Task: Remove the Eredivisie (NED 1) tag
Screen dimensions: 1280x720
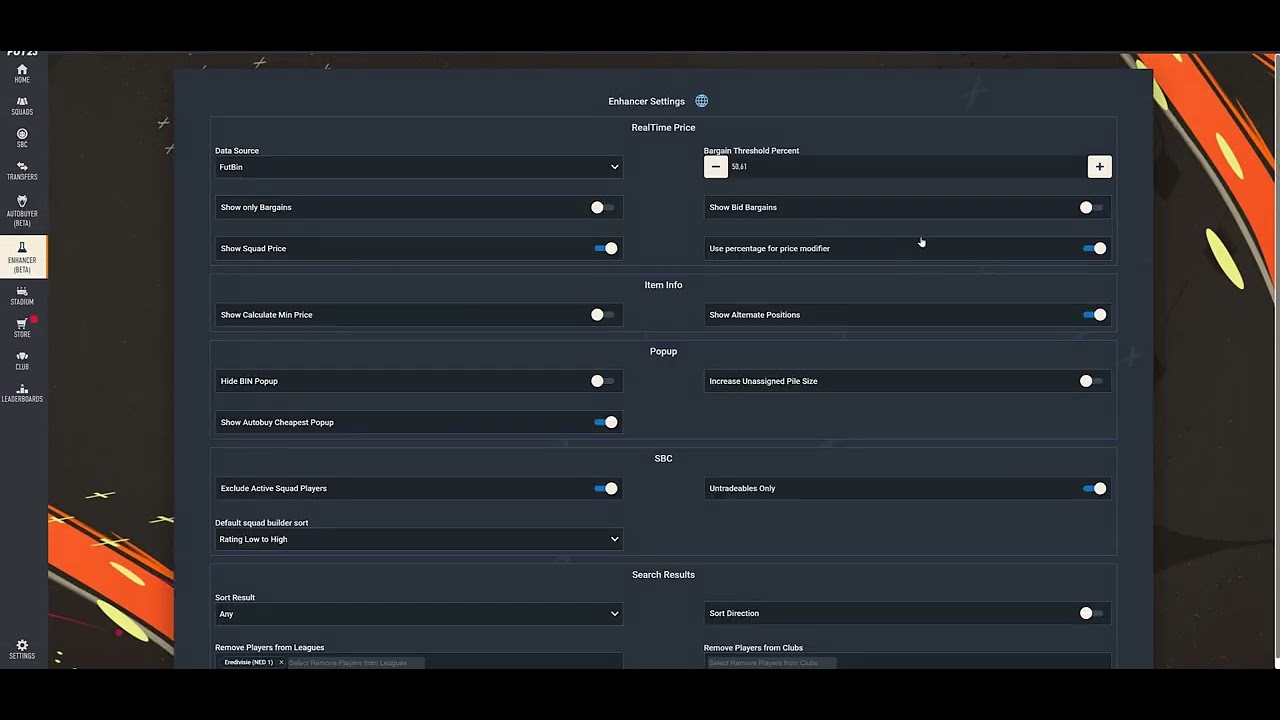Action: pos(281,662)
